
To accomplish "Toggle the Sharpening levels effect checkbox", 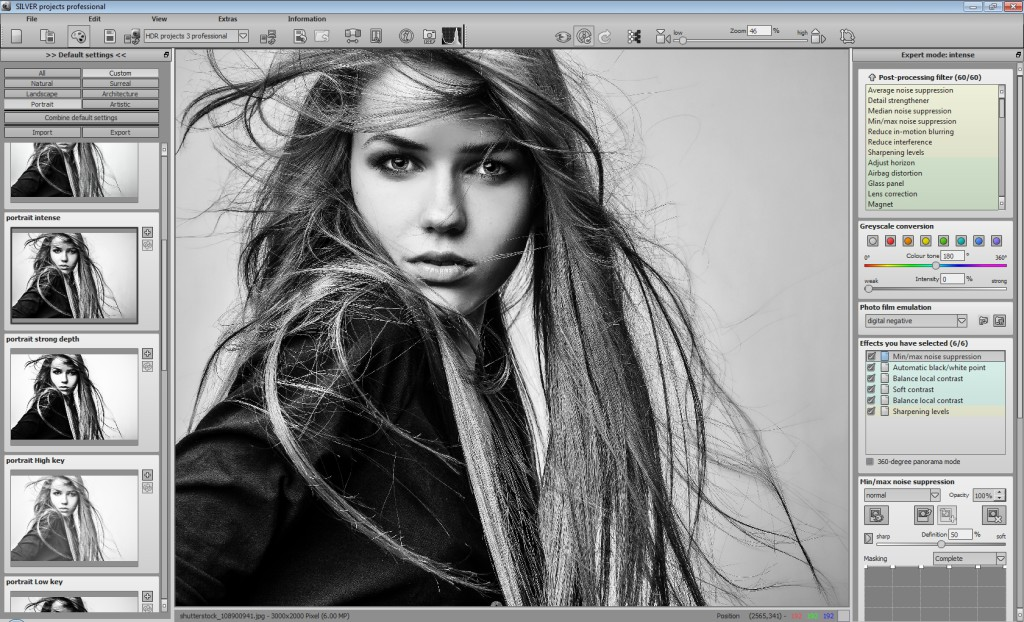I will point(871,411).
